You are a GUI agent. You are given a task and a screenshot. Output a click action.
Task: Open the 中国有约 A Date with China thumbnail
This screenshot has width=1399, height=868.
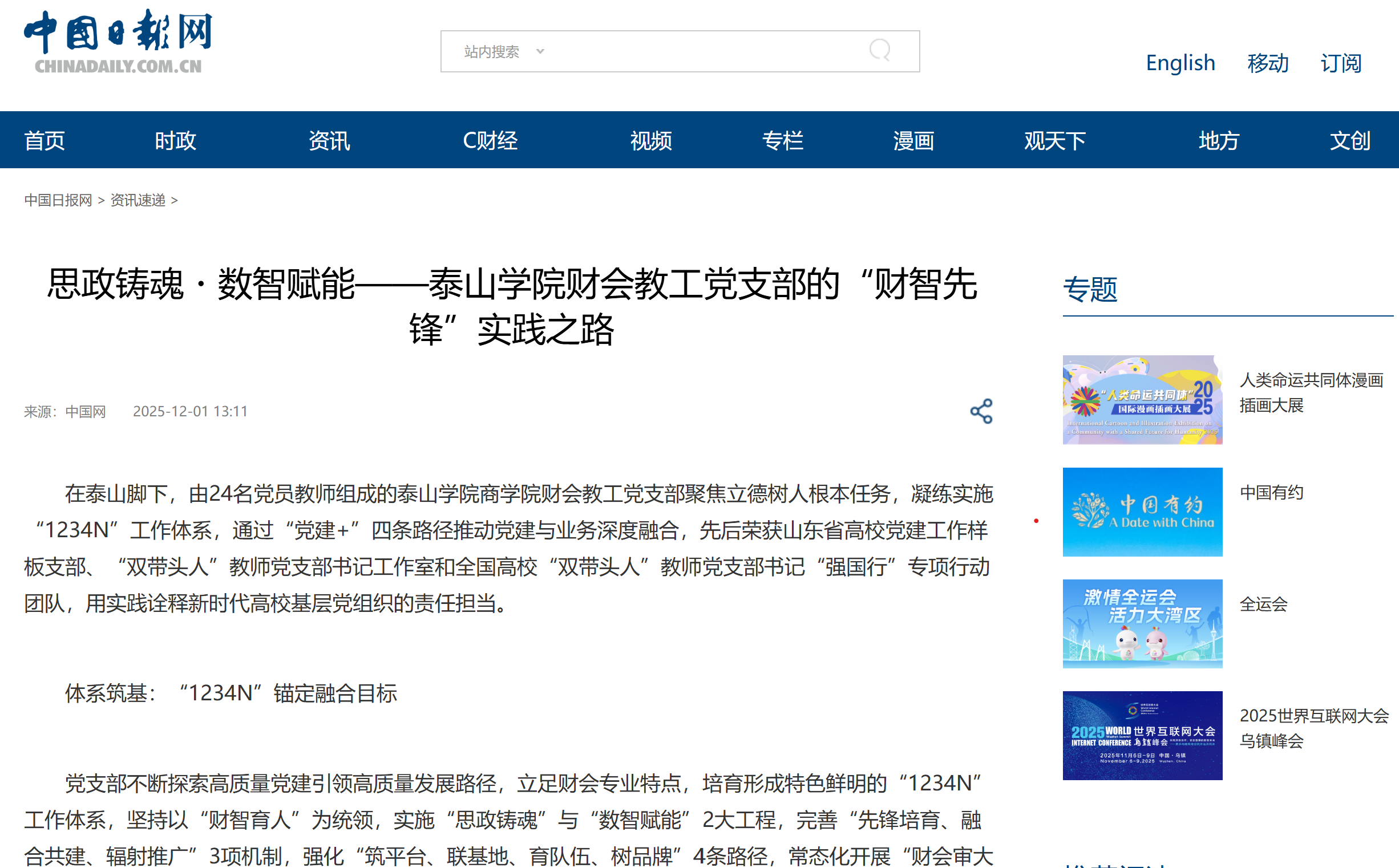[1142, 512]
